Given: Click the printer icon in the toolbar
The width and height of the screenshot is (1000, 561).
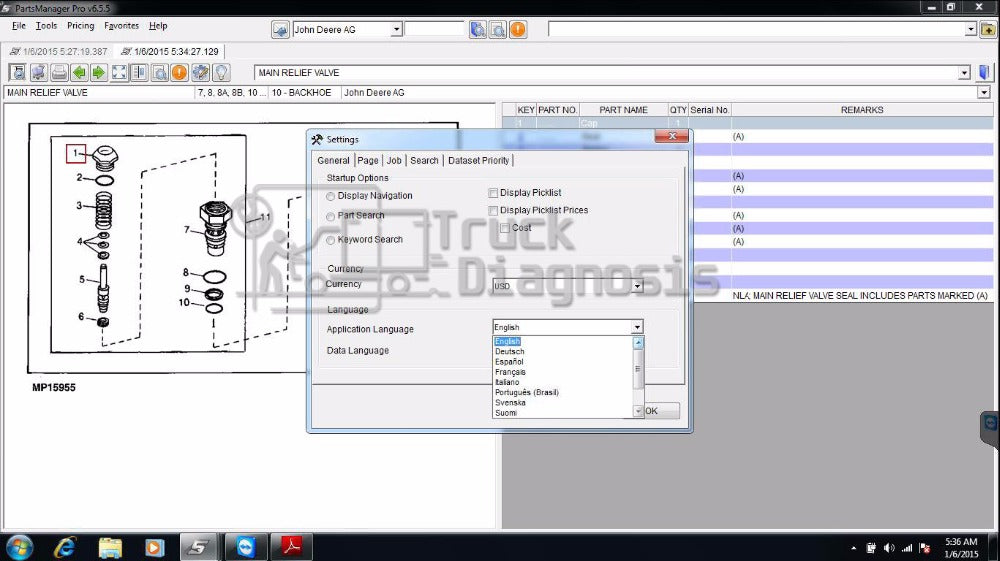Looking at the screenshot, I should pos(59,72).
